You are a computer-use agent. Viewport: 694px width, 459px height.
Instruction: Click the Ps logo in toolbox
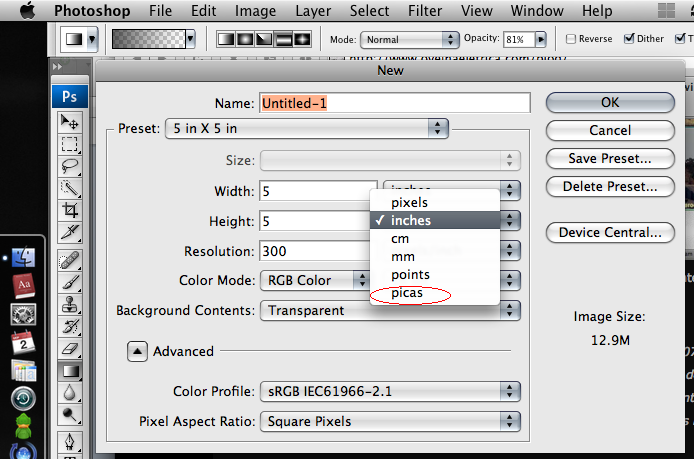pos(69,96)
